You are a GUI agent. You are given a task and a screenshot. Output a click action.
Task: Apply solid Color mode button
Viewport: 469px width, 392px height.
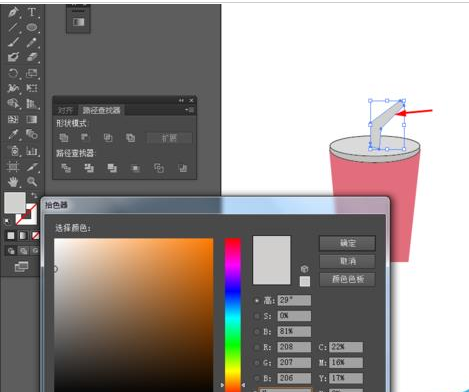(11, 236)
